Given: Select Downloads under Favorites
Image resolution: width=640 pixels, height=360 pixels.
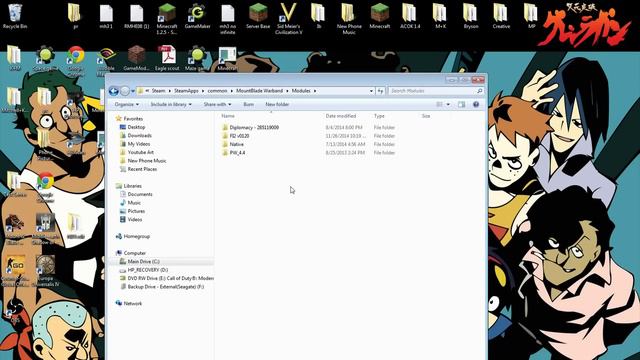Looking at the screenshot, I should click(x=136, y=136).
